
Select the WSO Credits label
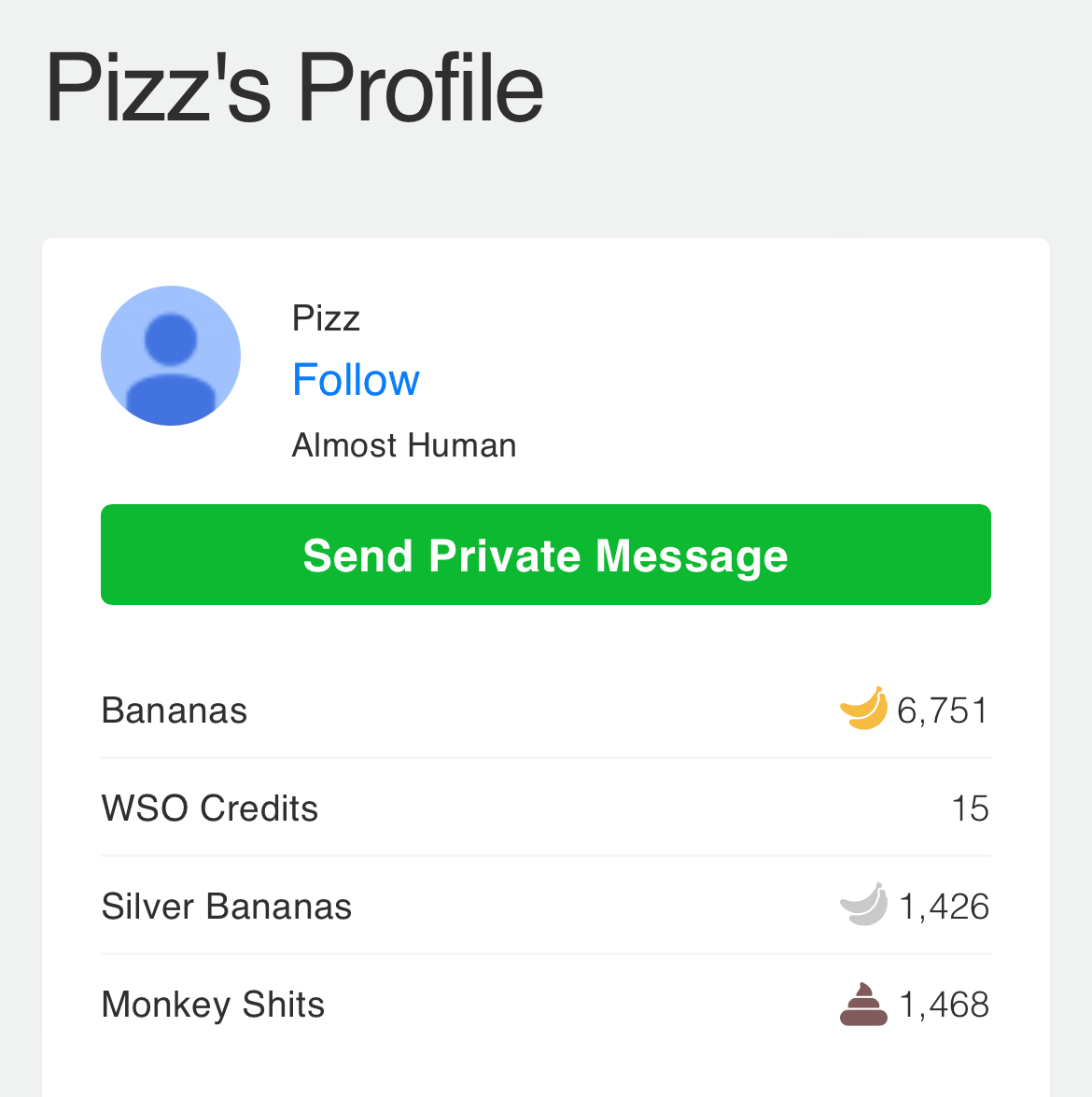(210, 809)
